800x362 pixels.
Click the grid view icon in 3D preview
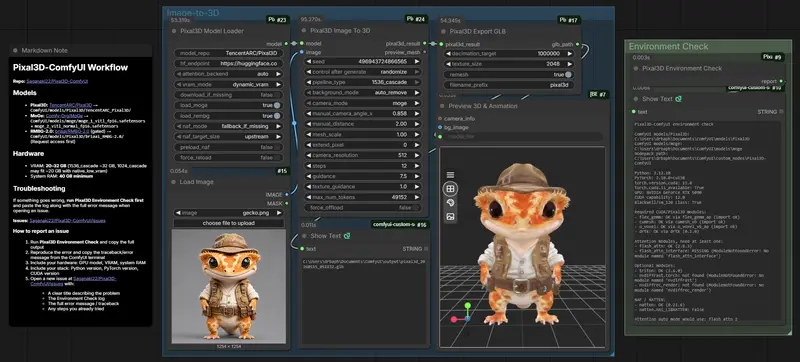(x=450, y=189)
